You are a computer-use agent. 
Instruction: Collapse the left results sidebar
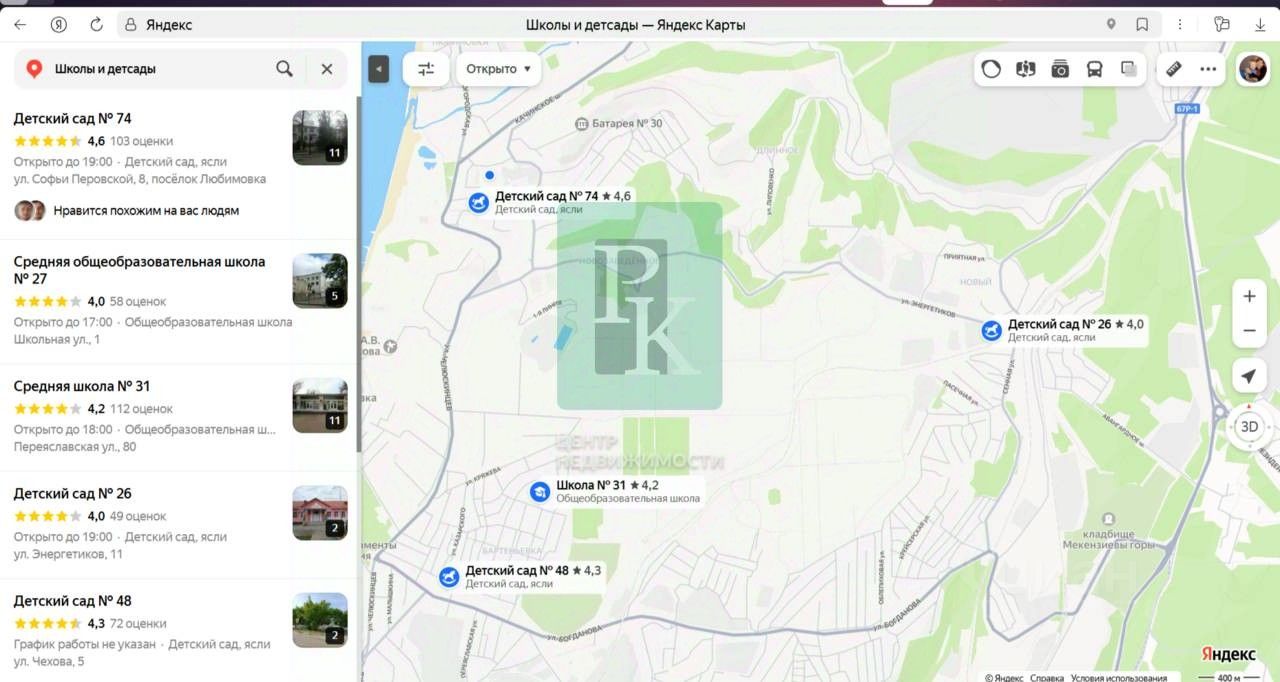coord(378,69)
